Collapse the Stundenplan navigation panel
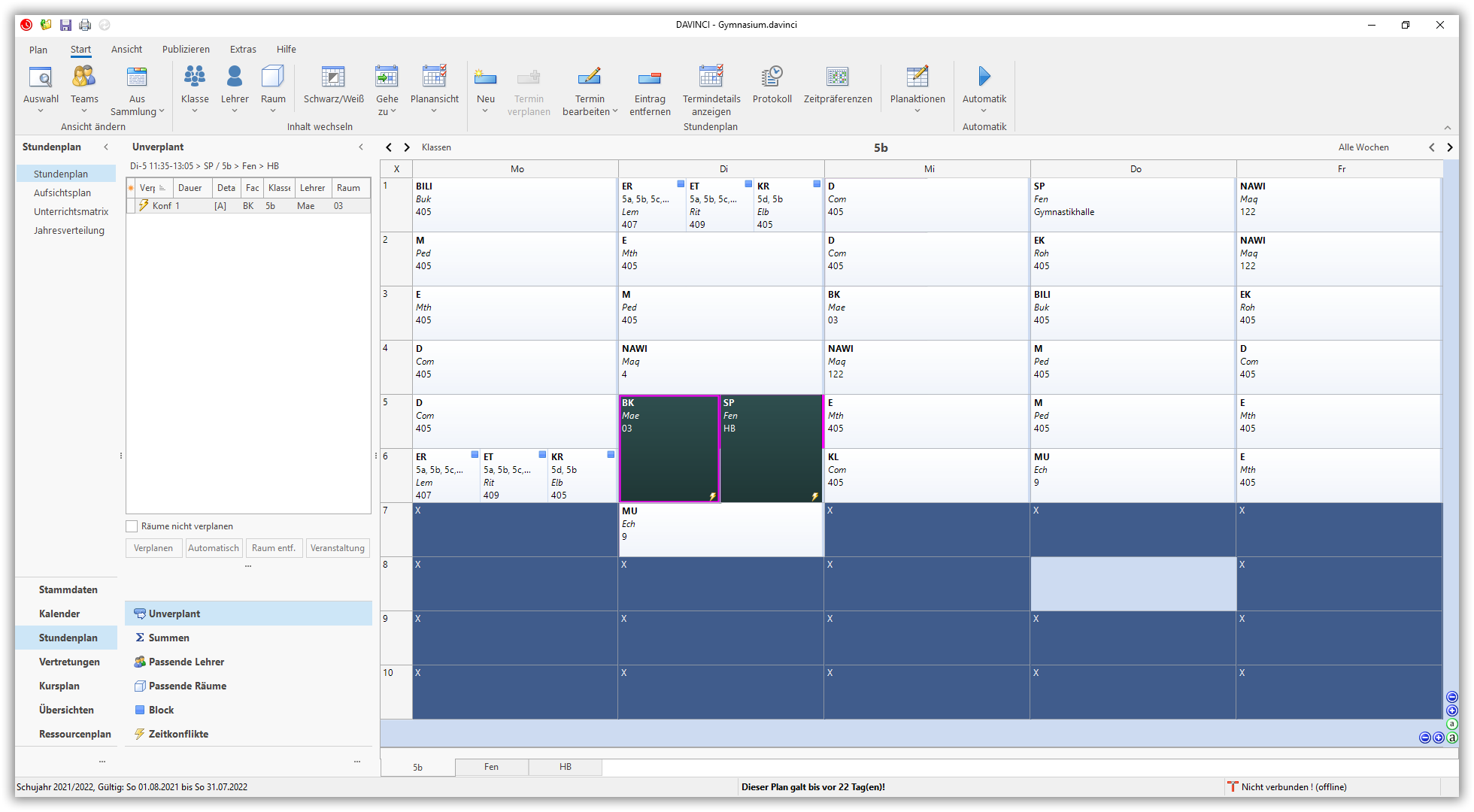This screenshot has height=812, width=1474. [106, 147]
